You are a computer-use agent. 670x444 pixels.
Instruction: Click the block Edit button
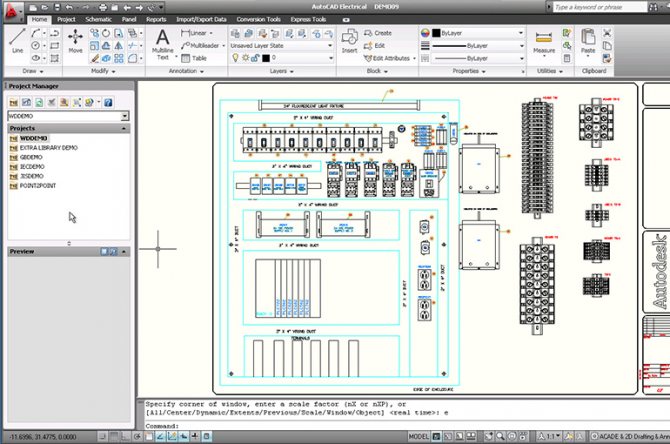[374, 45]
